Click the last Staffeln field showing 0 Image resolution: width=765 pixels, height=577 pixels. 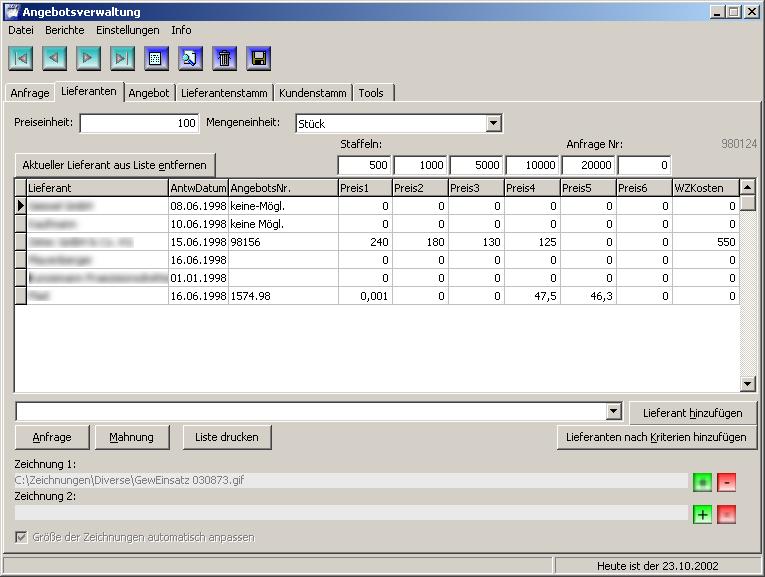pyautogui.click(x=644, y=165)
